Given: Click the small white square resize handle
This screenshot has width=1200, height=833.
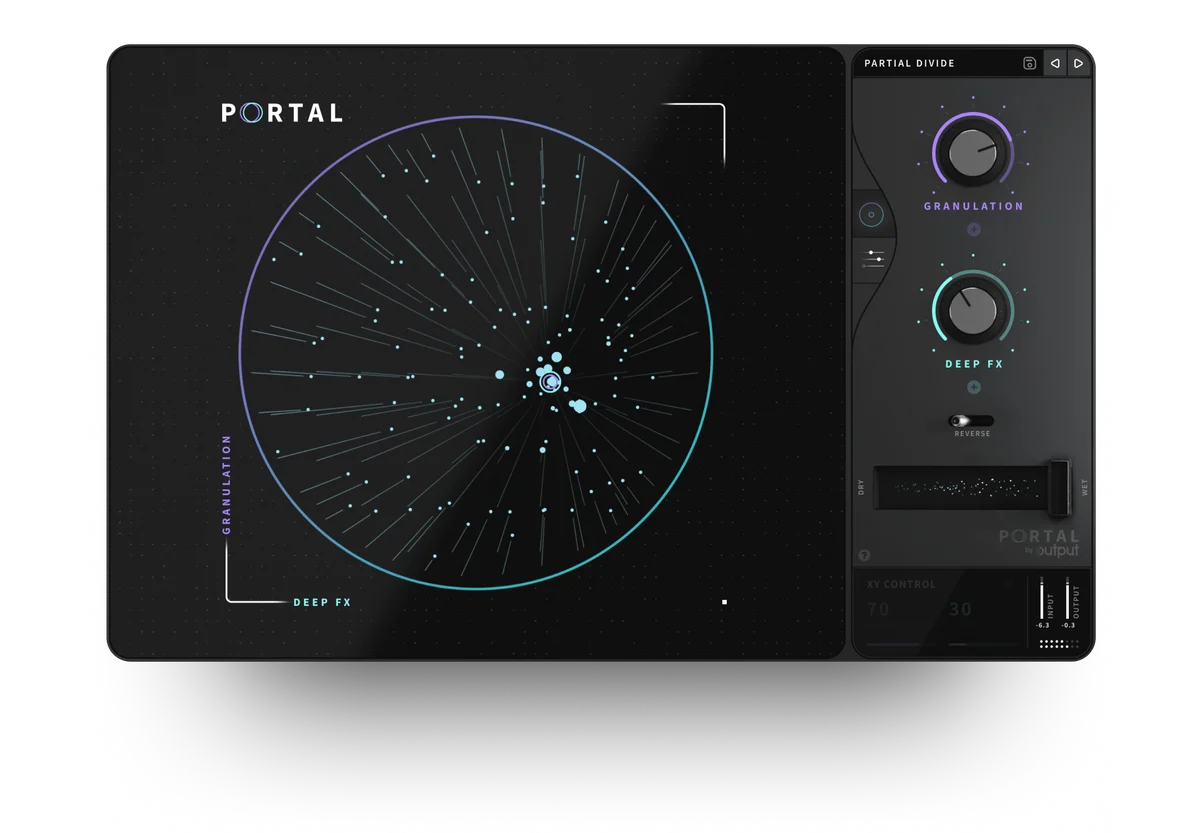Looking at the screenshot, I should coord(724,602).
